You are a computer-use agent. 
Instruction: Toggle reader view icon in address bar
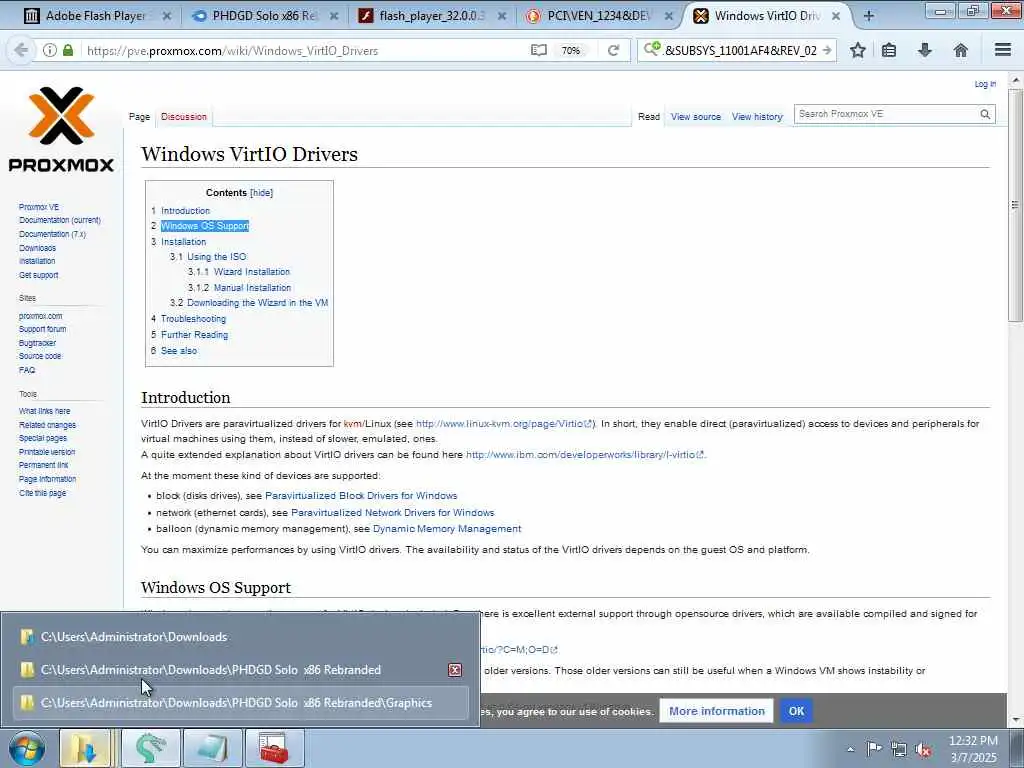tap(538, 50)
